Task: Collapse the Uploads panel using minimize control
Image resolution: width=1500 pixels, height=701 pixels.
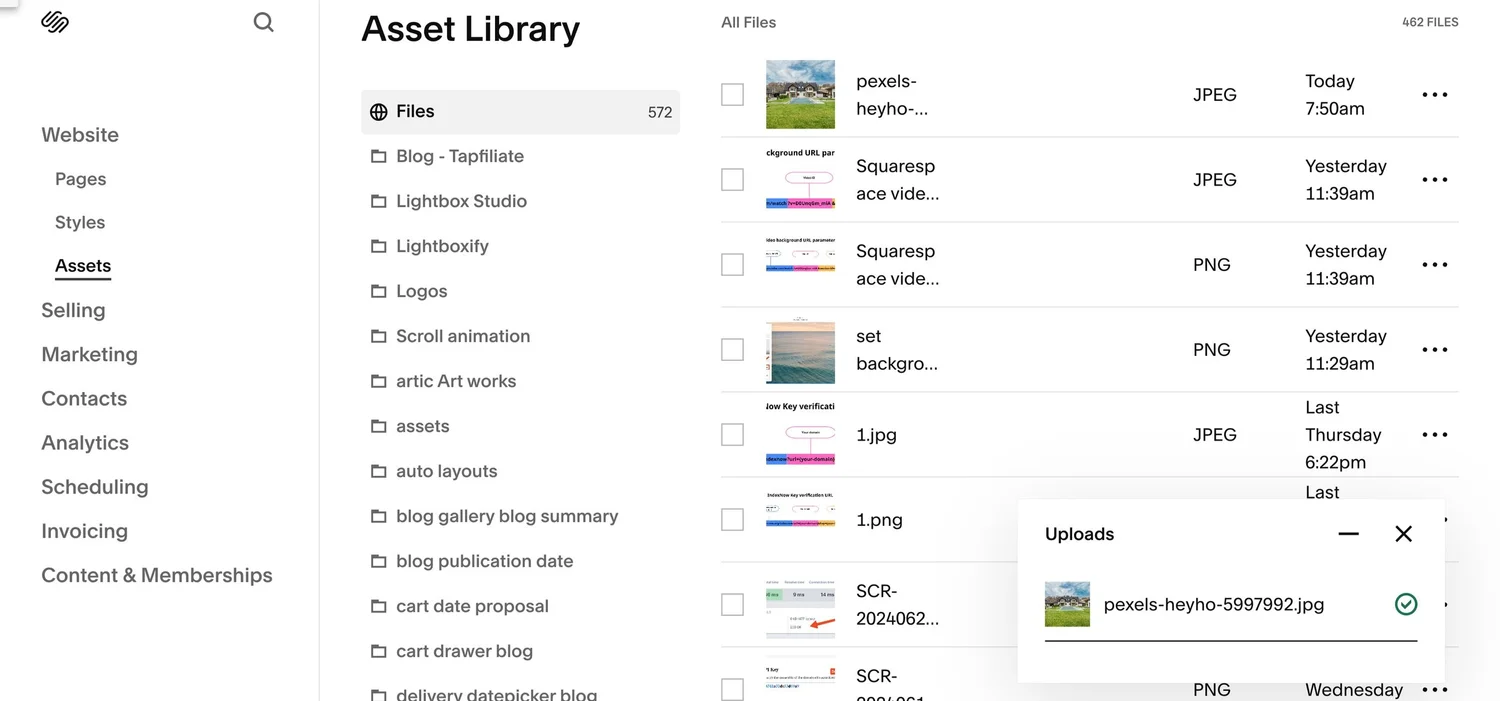Action: point(1348,534)
